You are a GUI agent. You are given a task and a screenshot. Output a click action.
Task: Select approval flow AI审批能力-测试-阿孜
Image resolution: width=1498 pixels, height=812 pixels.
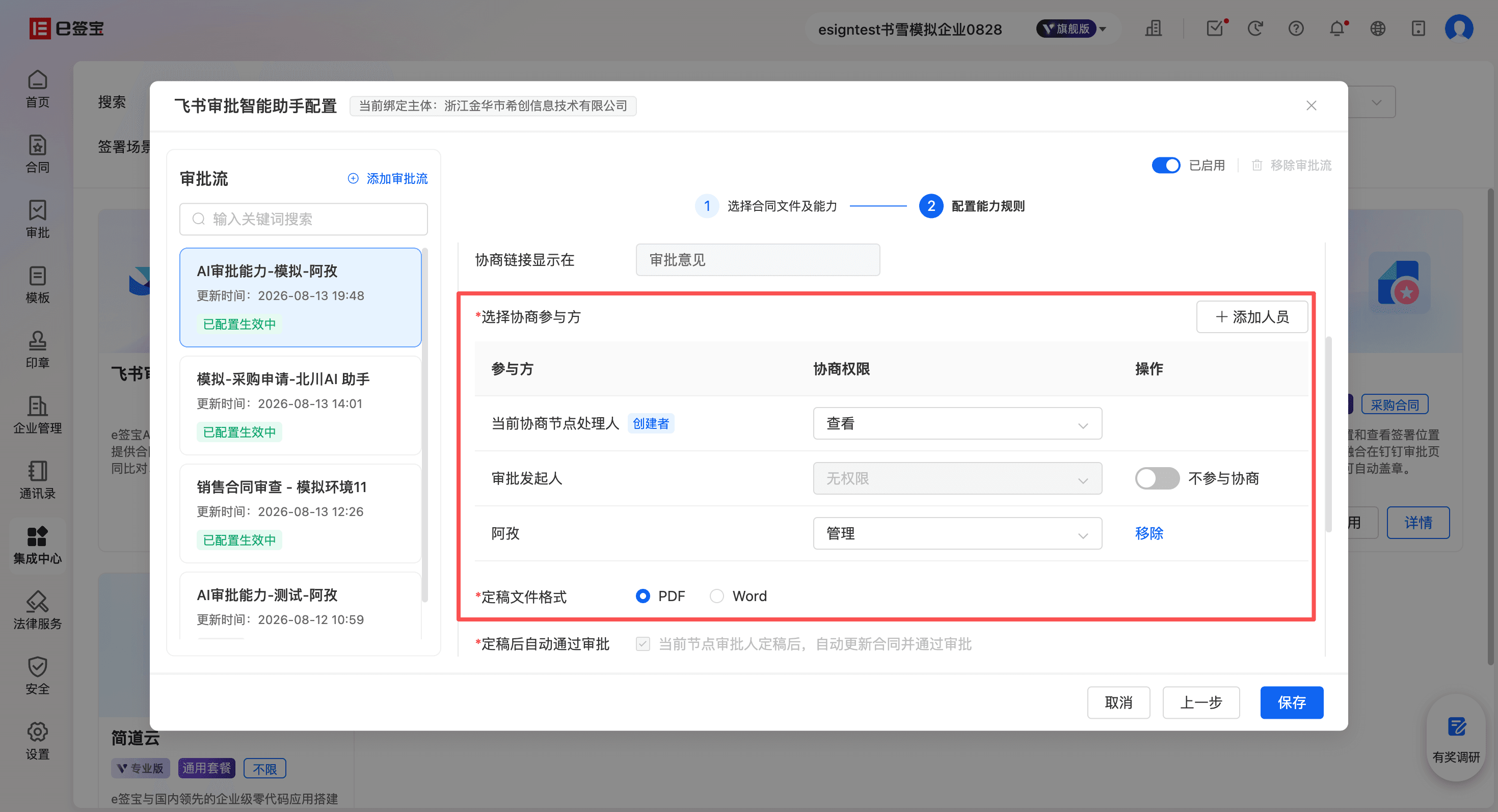300,606
